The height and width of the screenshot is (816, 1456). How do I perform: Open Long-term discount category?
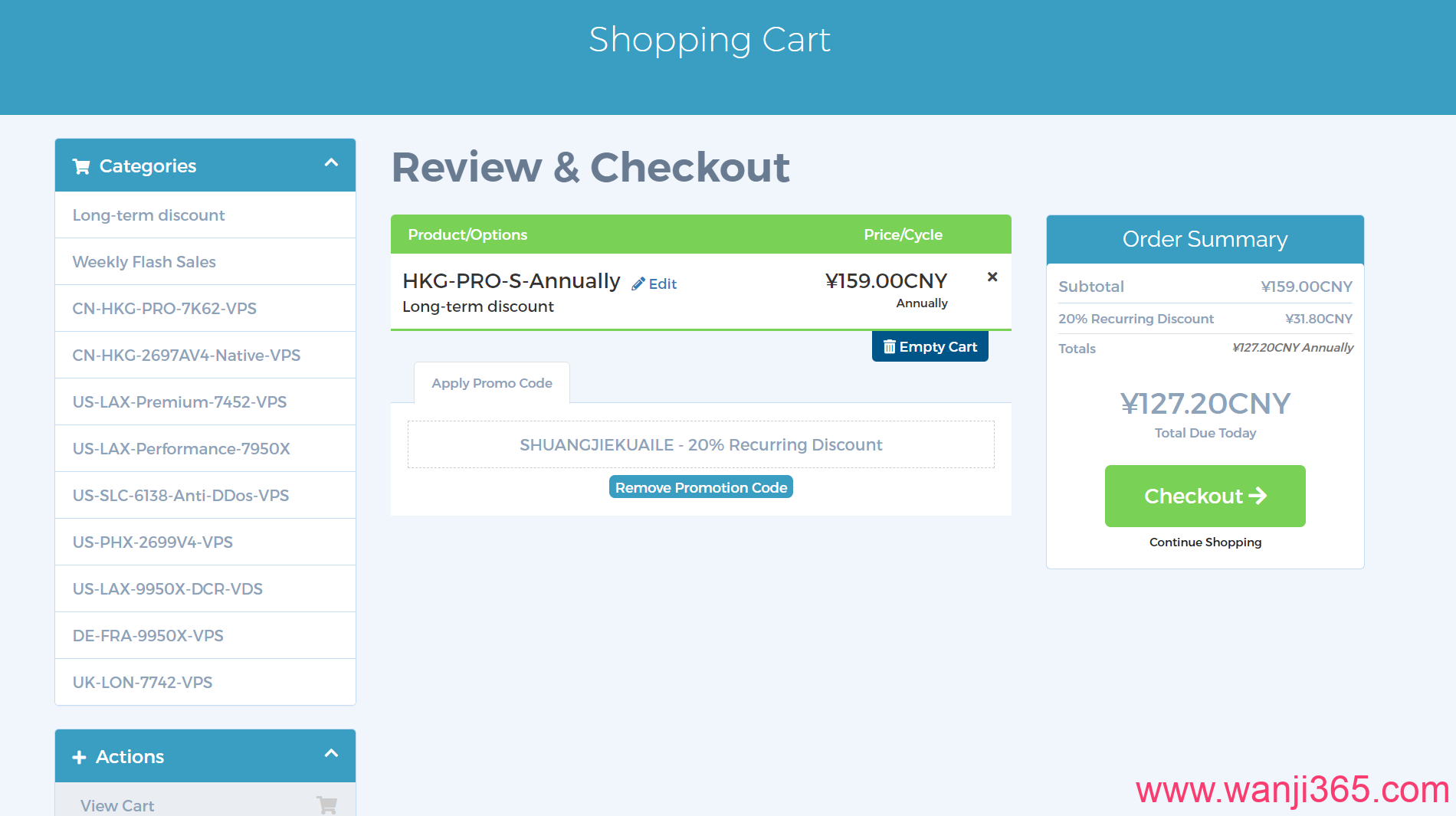tap(149, 215)
